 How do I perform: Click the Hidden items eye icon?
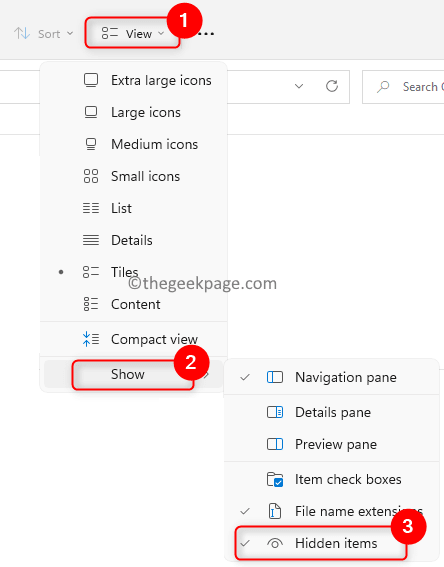pos(275,543)
